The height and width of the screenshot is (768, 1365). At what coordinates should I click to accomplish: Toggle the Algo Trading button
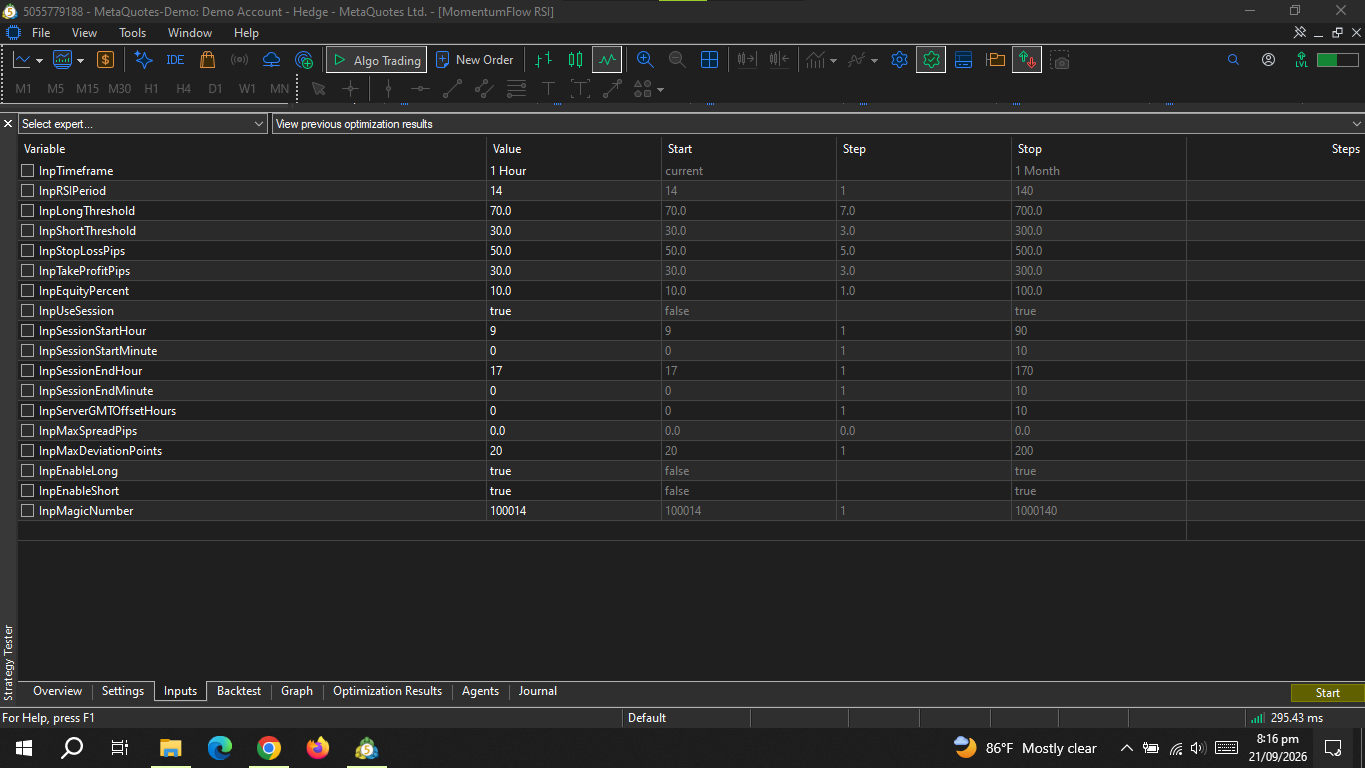pyautogui.click(x=377, y=60)
